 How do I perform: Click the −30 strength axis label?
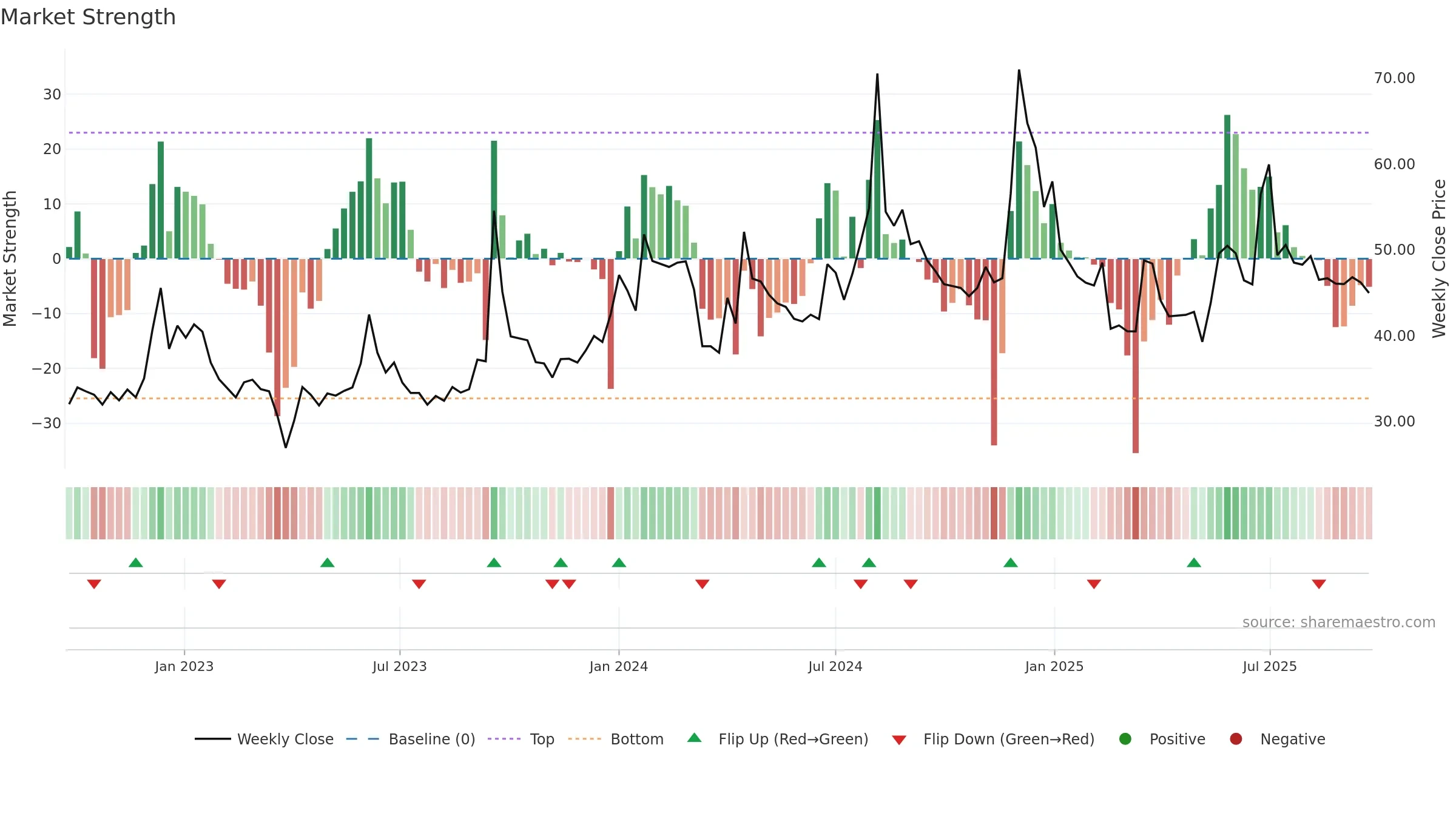[x=47, y=423]
